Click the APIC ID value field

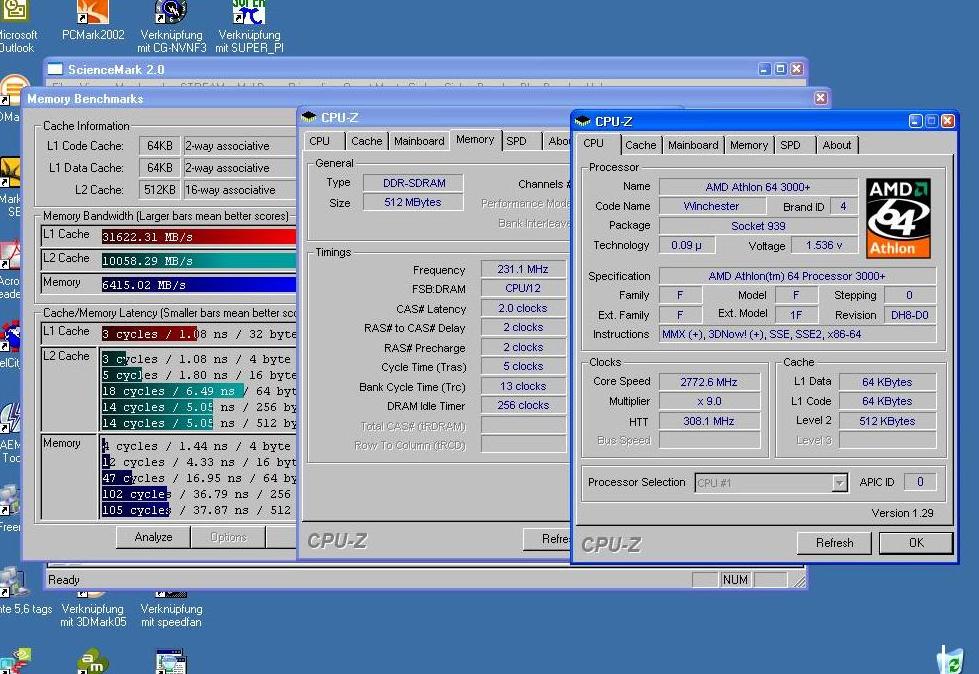(x=920, y=482)
